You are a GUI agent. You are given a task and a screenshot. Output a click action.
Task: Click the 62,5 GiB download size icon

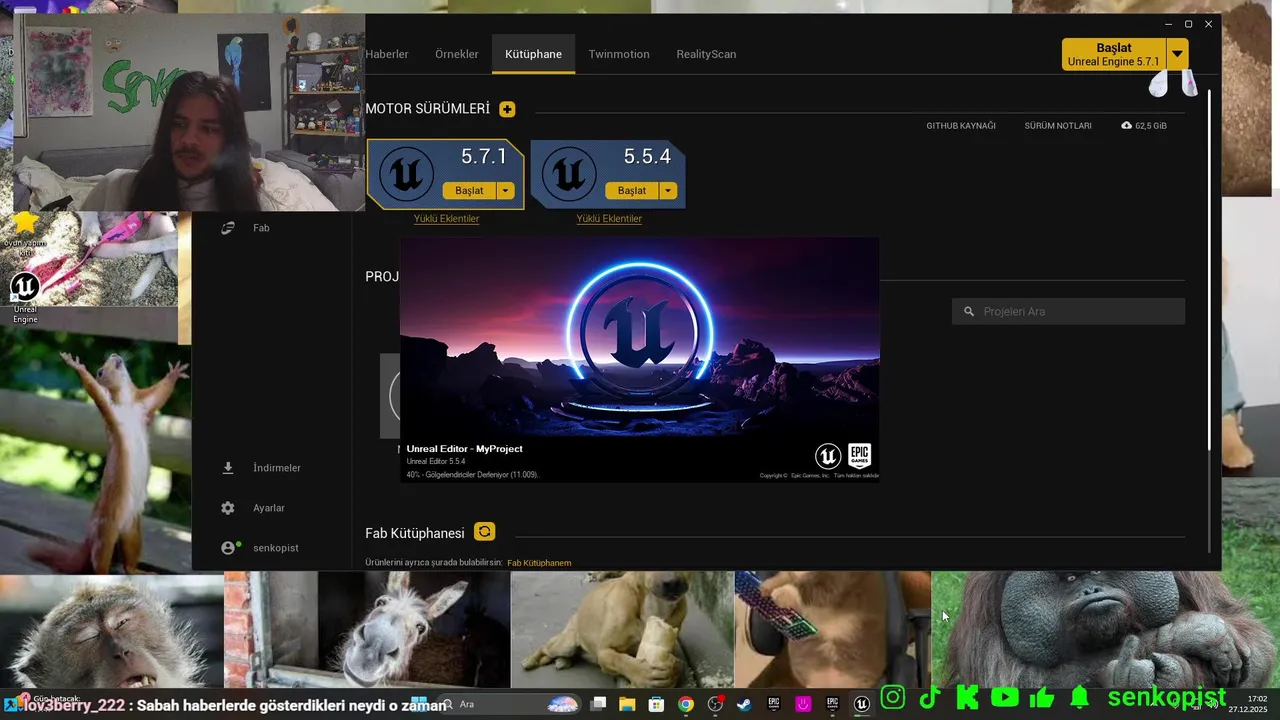click(x=1127, y=126)
